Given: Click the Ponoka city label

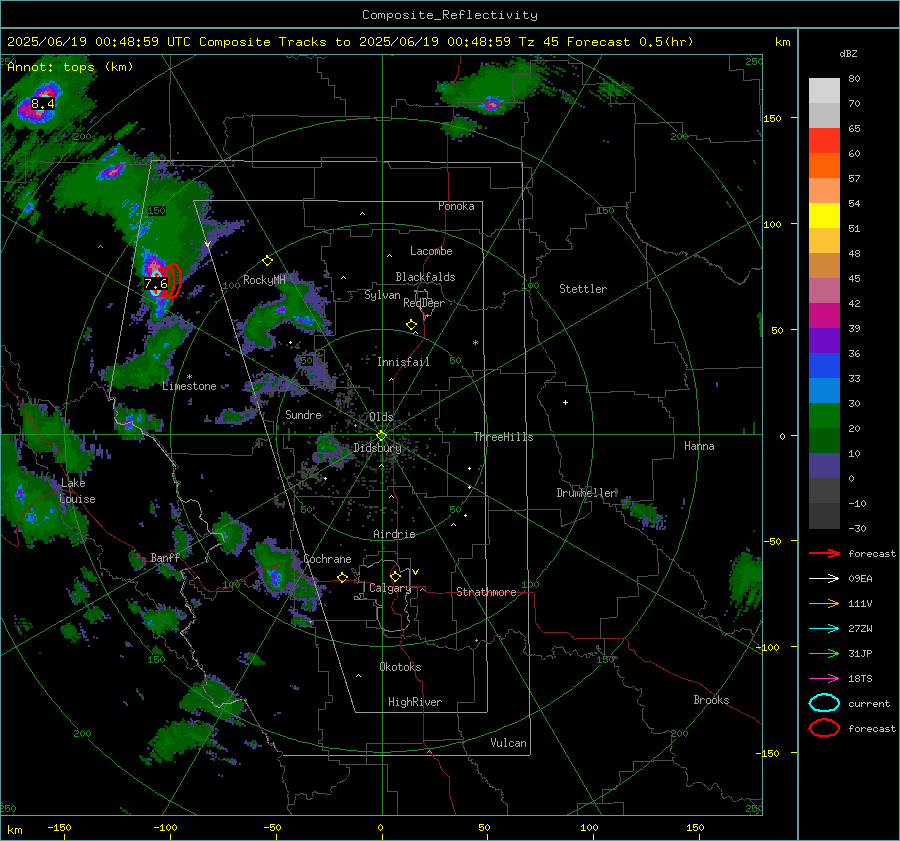Looking at the screenshot, I should click(x=456, y=207).
